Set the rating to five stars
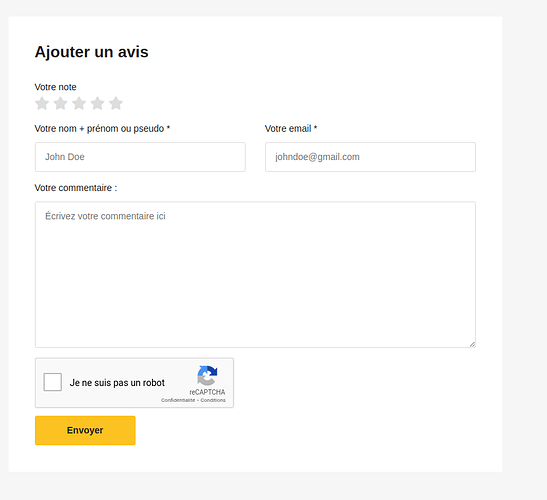The width and height of the screenshot is (547, 500). click(116, 103)
